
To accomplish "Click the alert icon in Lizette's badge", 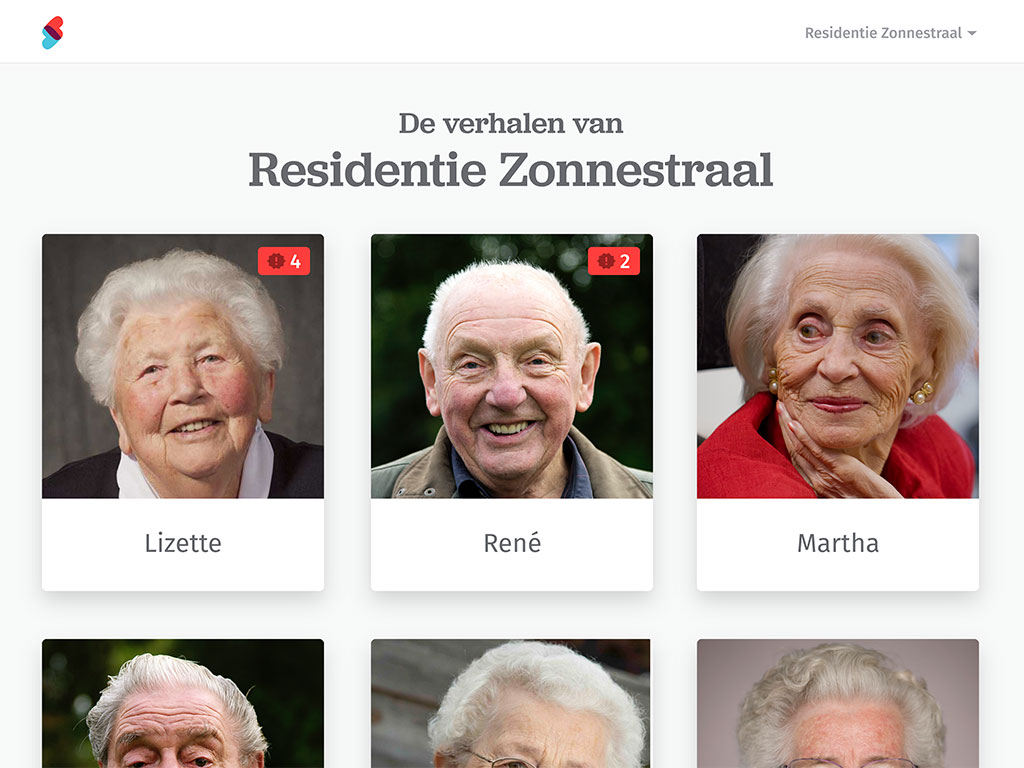I will (x=276, y=261).
